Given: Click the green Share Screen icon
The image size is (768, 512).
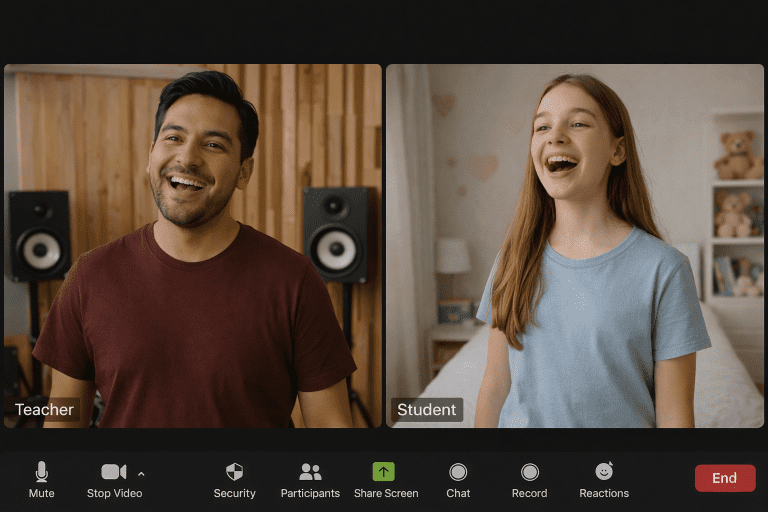Looking at the screenshot, I should coord(384,472).
